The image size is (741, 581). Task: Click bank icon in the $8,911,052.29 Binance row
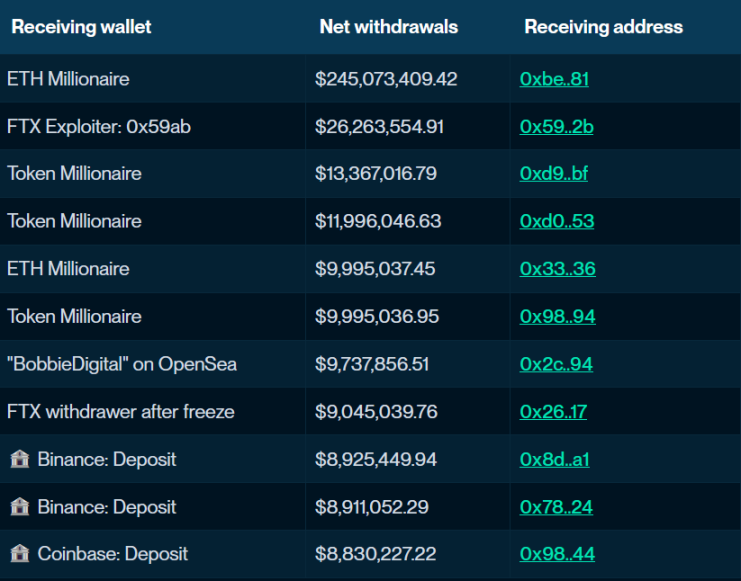click(x=19, y=507)
